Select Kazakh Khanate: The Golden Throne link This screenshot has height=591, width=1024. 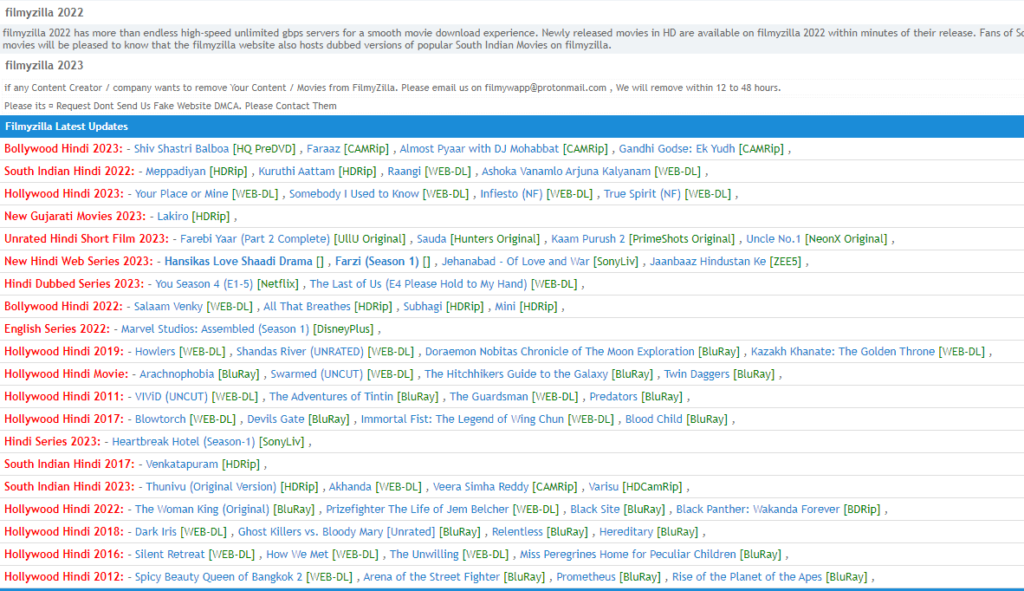tap(842, 351)
